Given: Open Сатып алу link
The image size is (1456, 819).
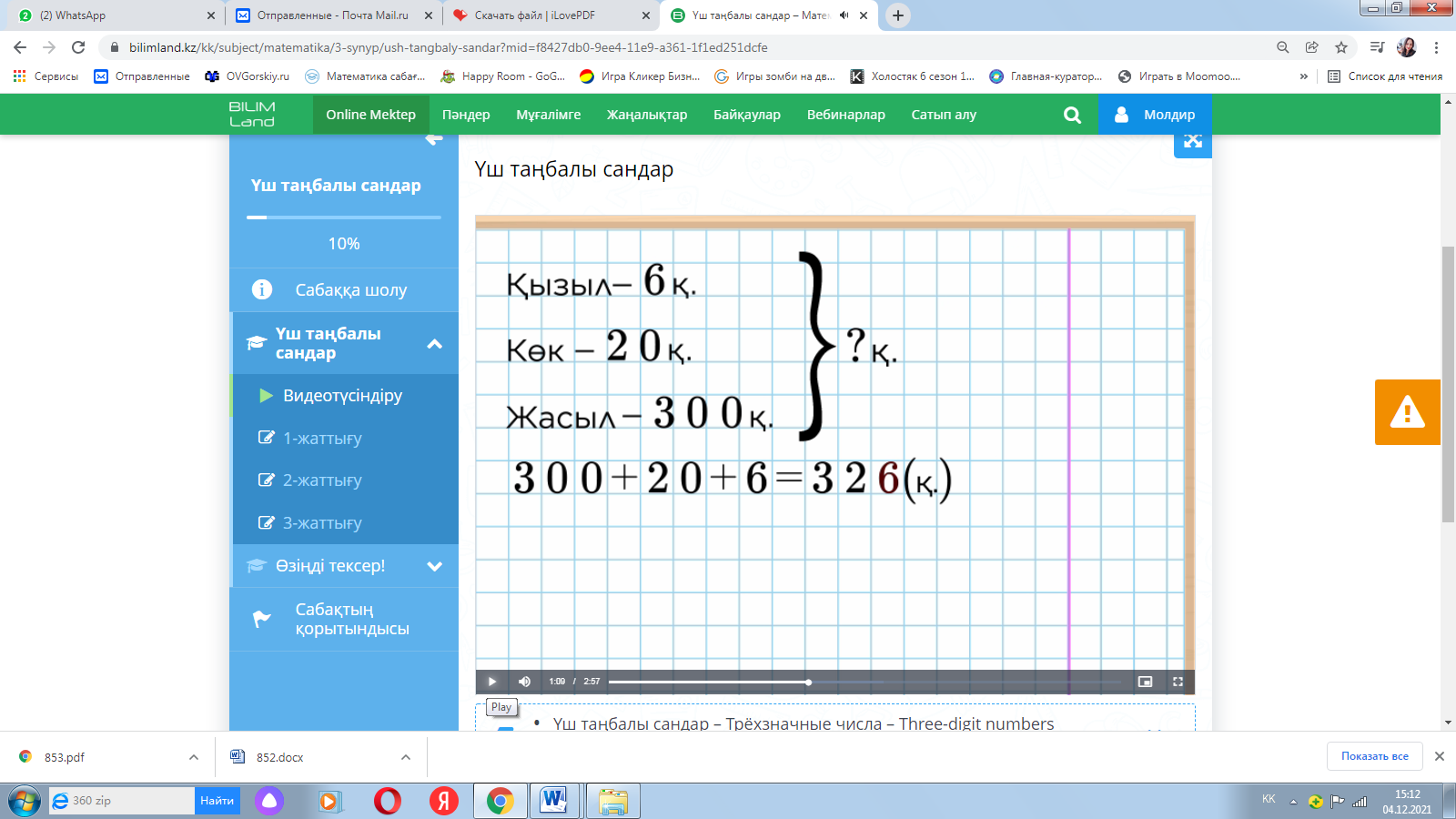Looking at the screenshot, I should pyautogui.click(x=944, y=115).
